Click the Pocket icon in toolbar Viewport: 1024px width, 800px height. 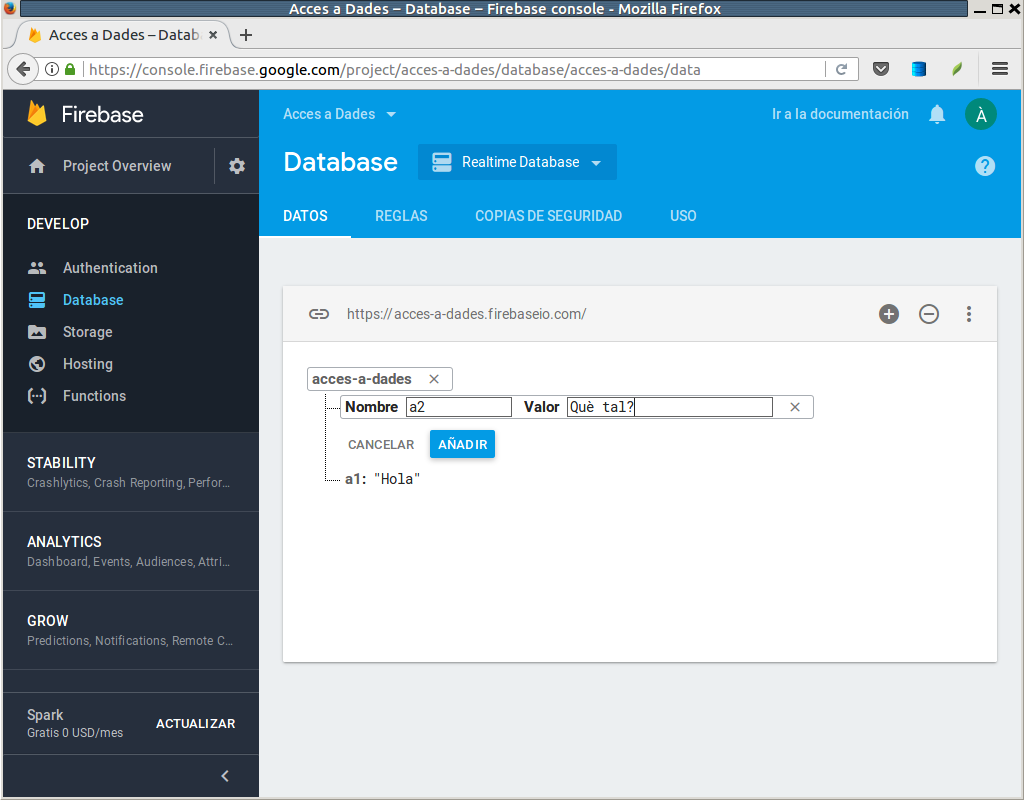[881, 69]
